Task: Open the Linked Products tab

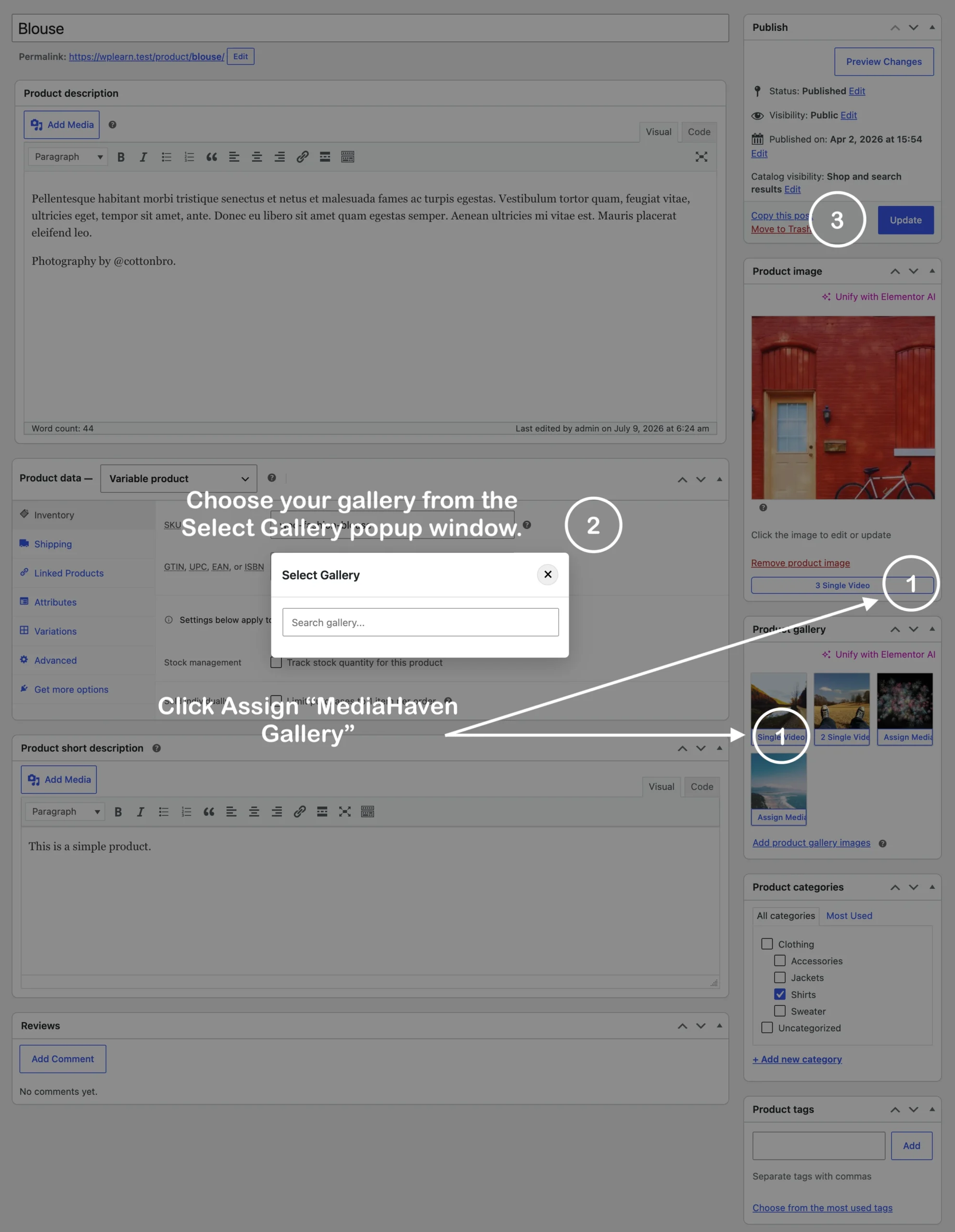Action: point(69,573)
